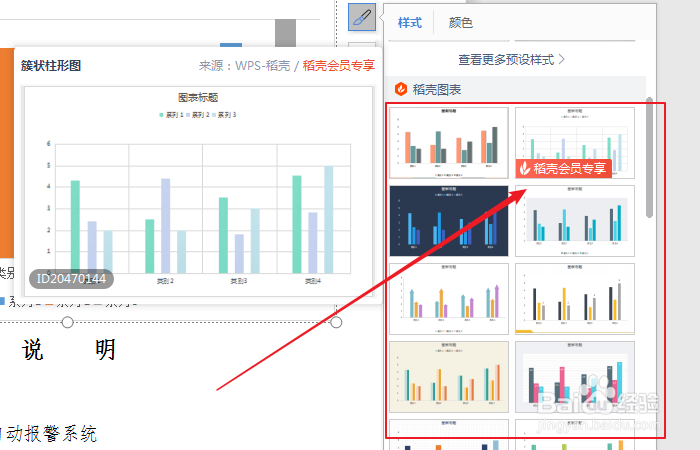Click the ID20470144 label

[71, 279]
